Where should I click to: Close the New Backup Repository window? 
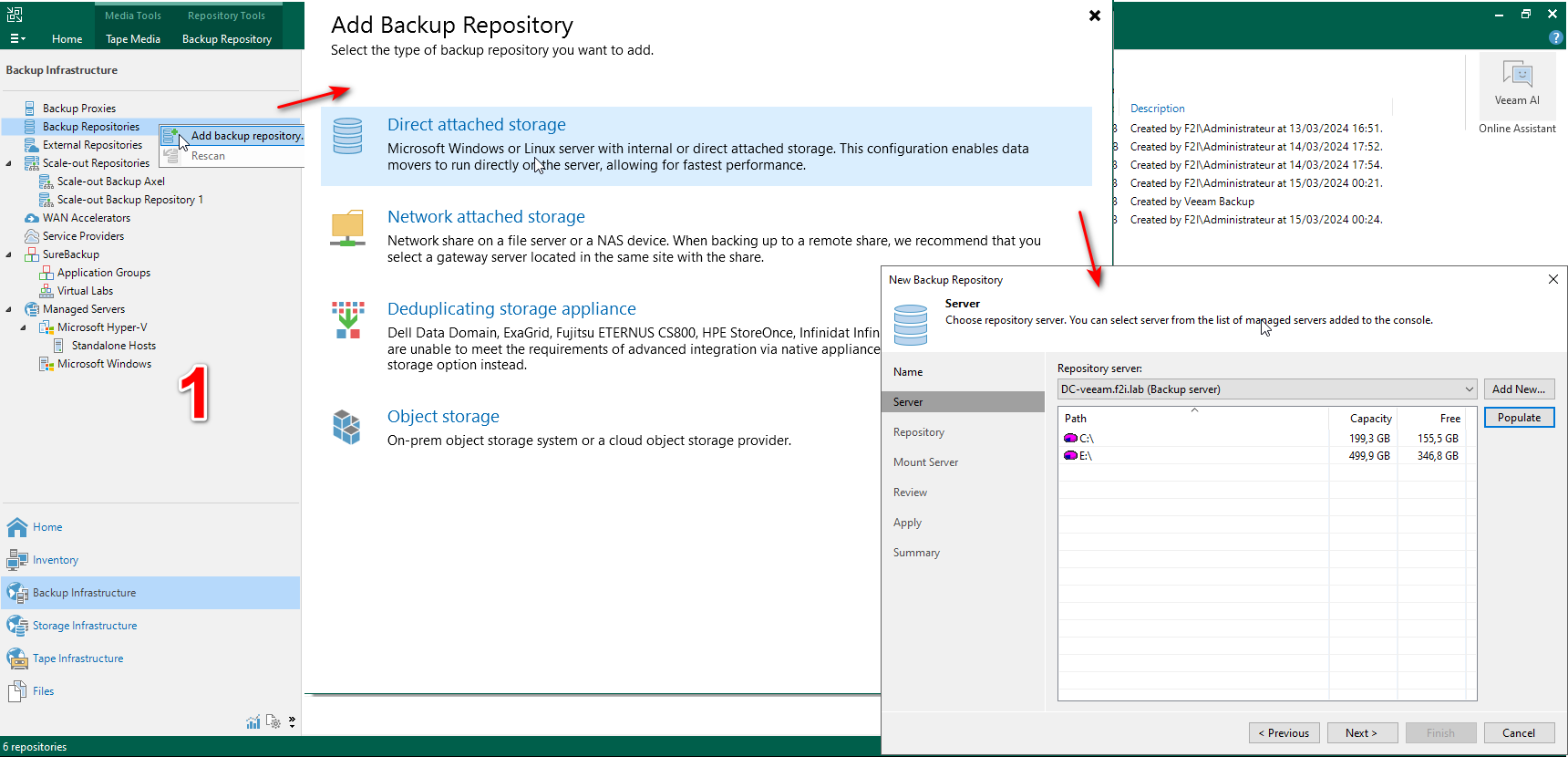pyautogui.click(x=1553, y=279)
